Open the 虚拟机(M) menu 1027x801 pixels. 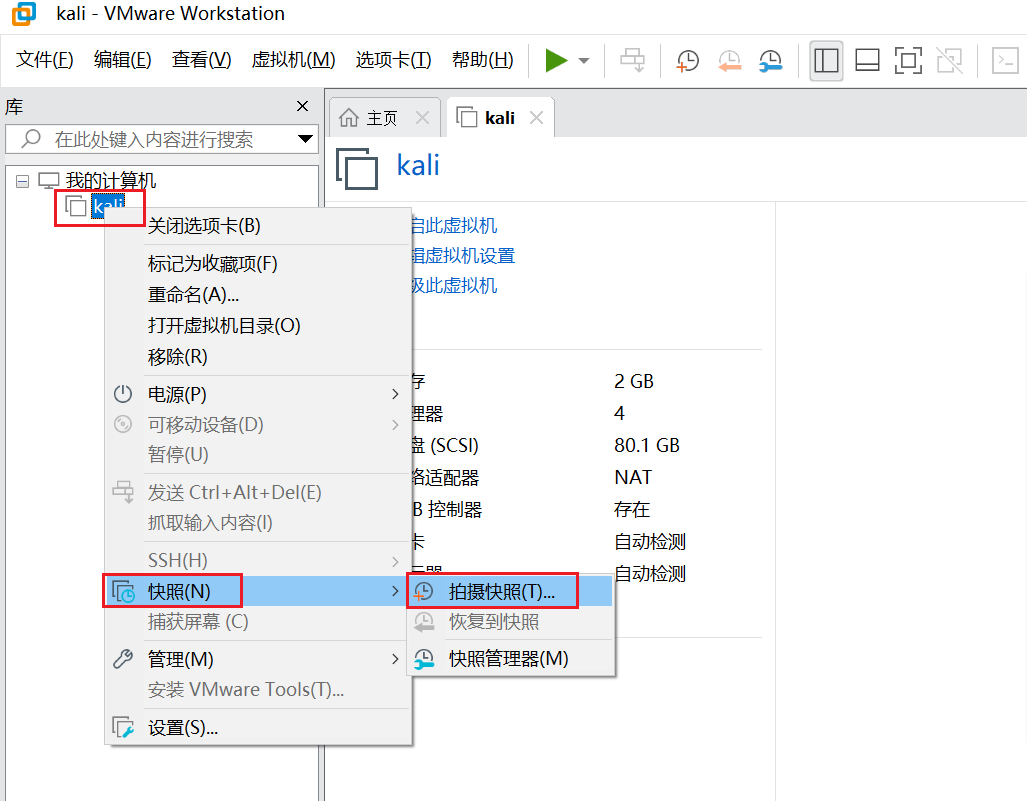(x=293, y=60)
